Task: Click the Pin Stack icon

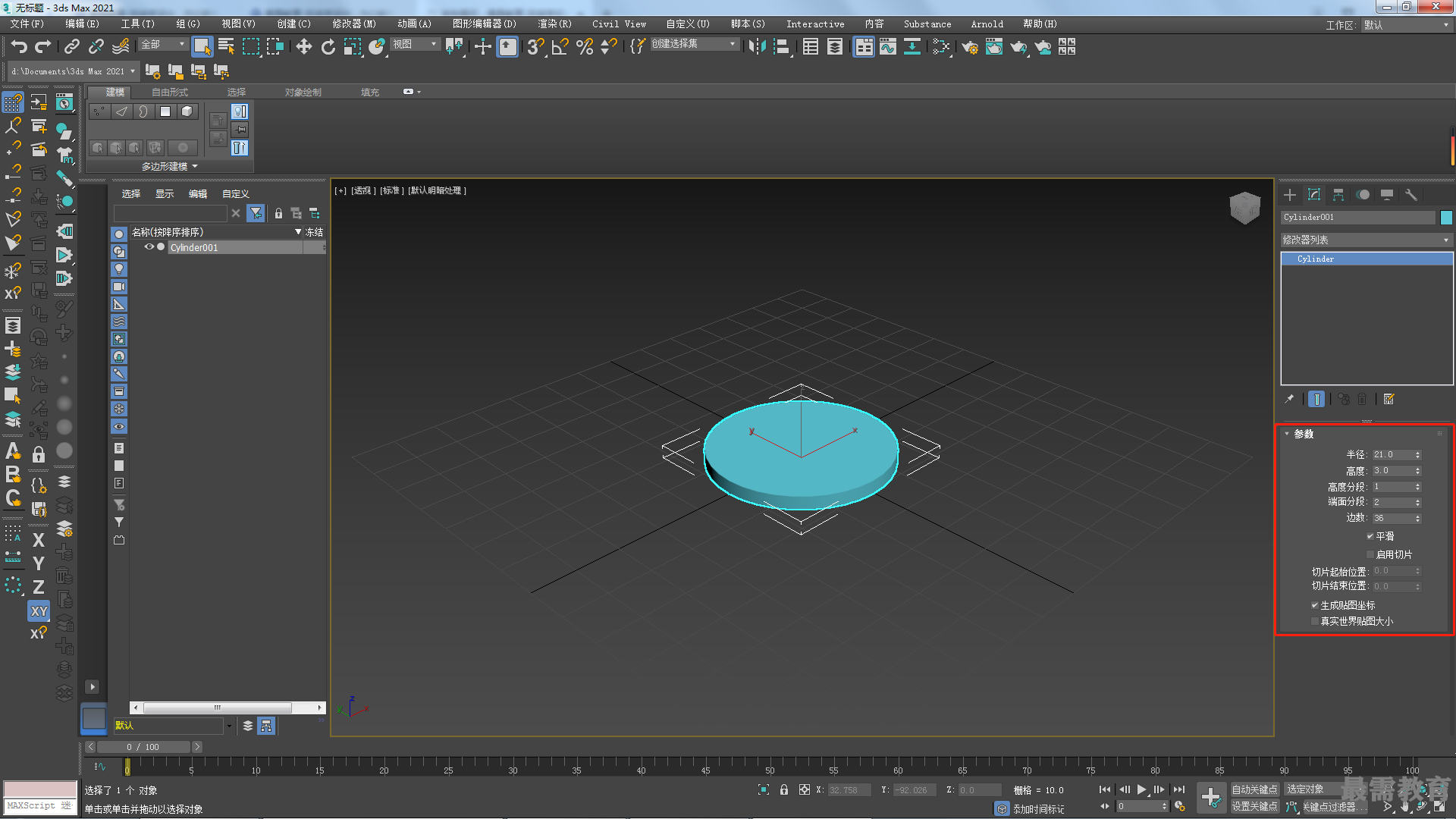Action: click(x=1289, y=399)
